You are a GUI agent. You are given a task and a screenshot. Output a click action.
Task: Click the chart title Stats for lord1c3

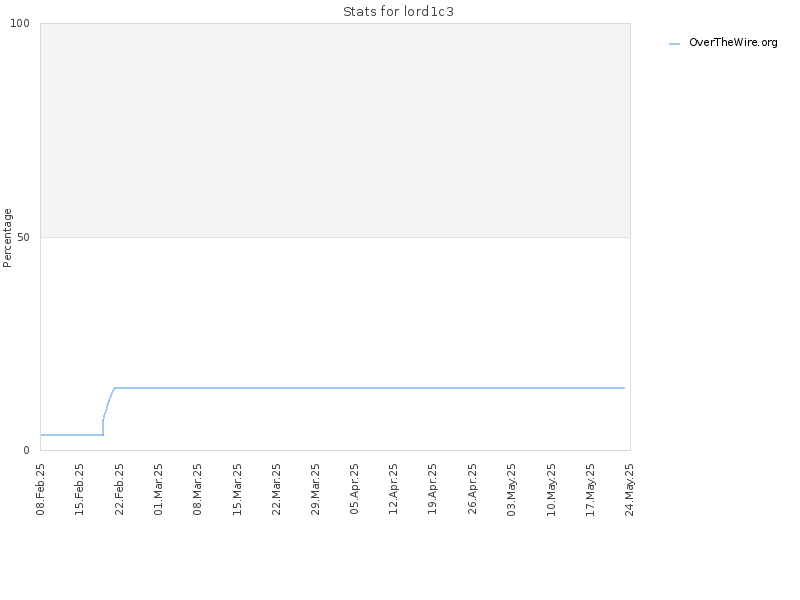point(398,12)
